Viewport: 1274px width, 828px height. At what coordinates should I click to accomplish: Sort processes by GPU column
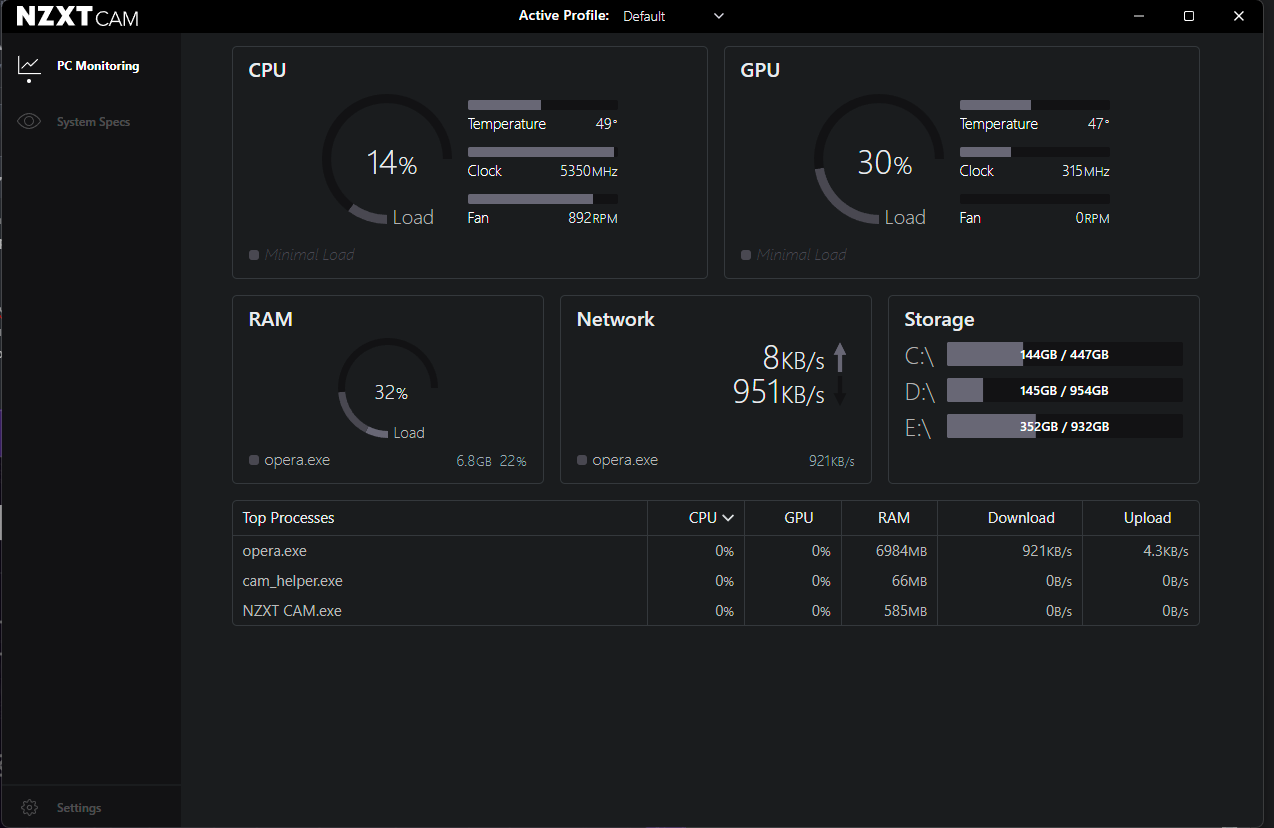799,518
